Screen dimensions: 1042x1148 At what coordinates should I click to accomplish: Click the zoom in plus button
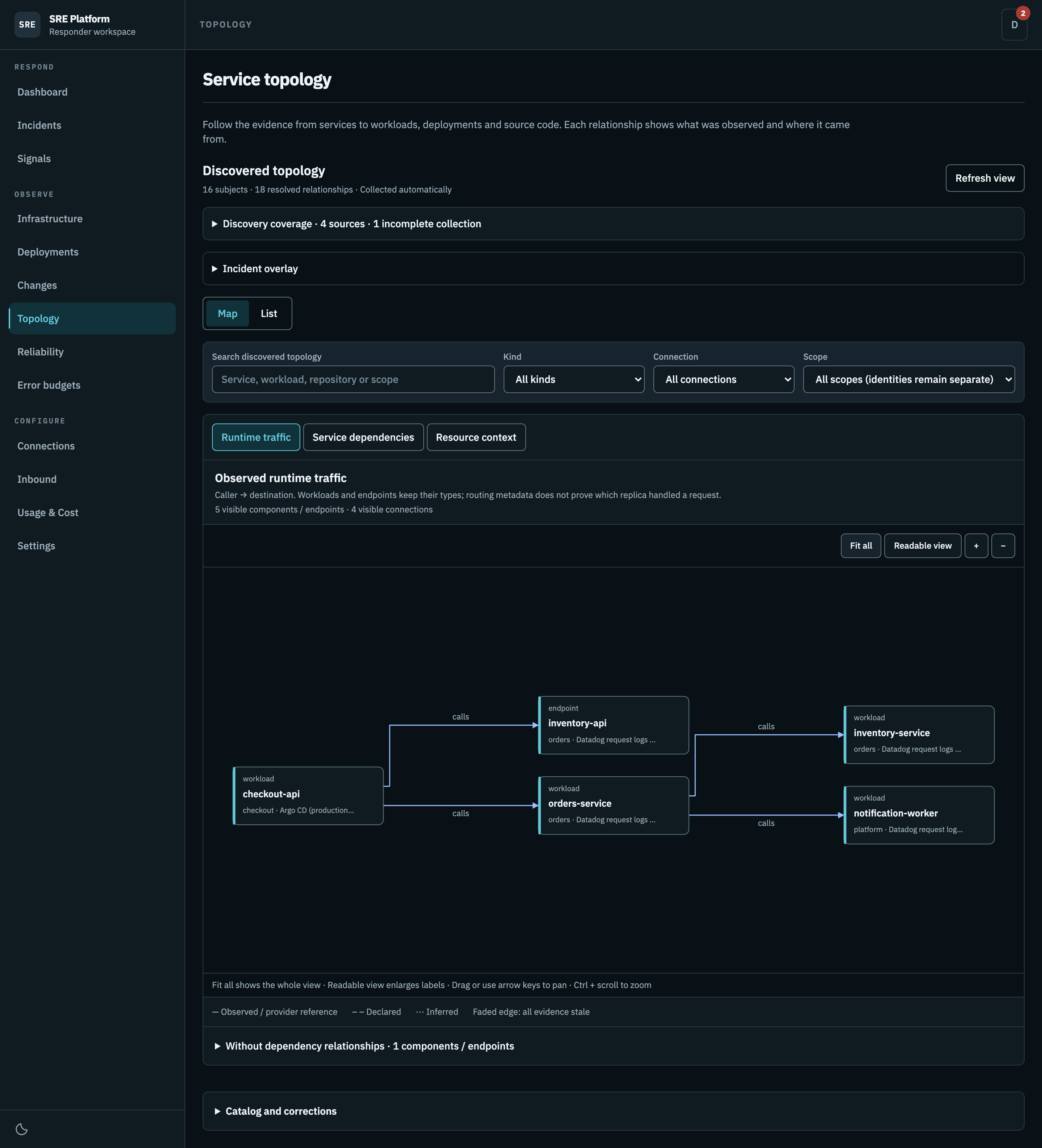[x=976, y=545]
